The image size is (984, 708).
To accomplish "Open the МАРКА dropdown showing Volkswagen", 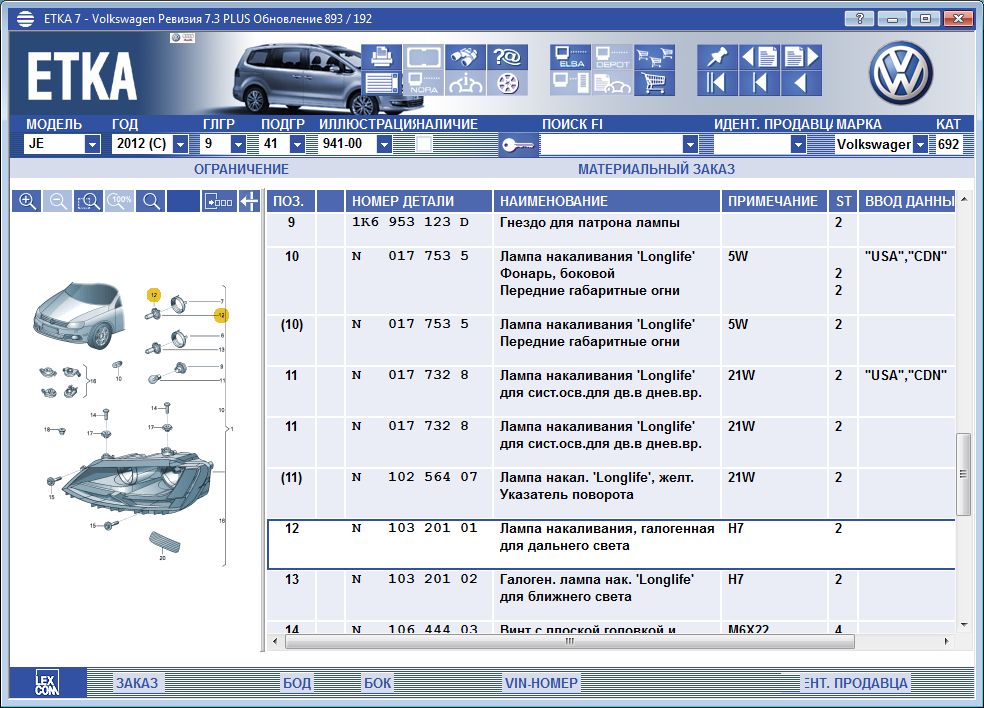I will pos(920,144).
